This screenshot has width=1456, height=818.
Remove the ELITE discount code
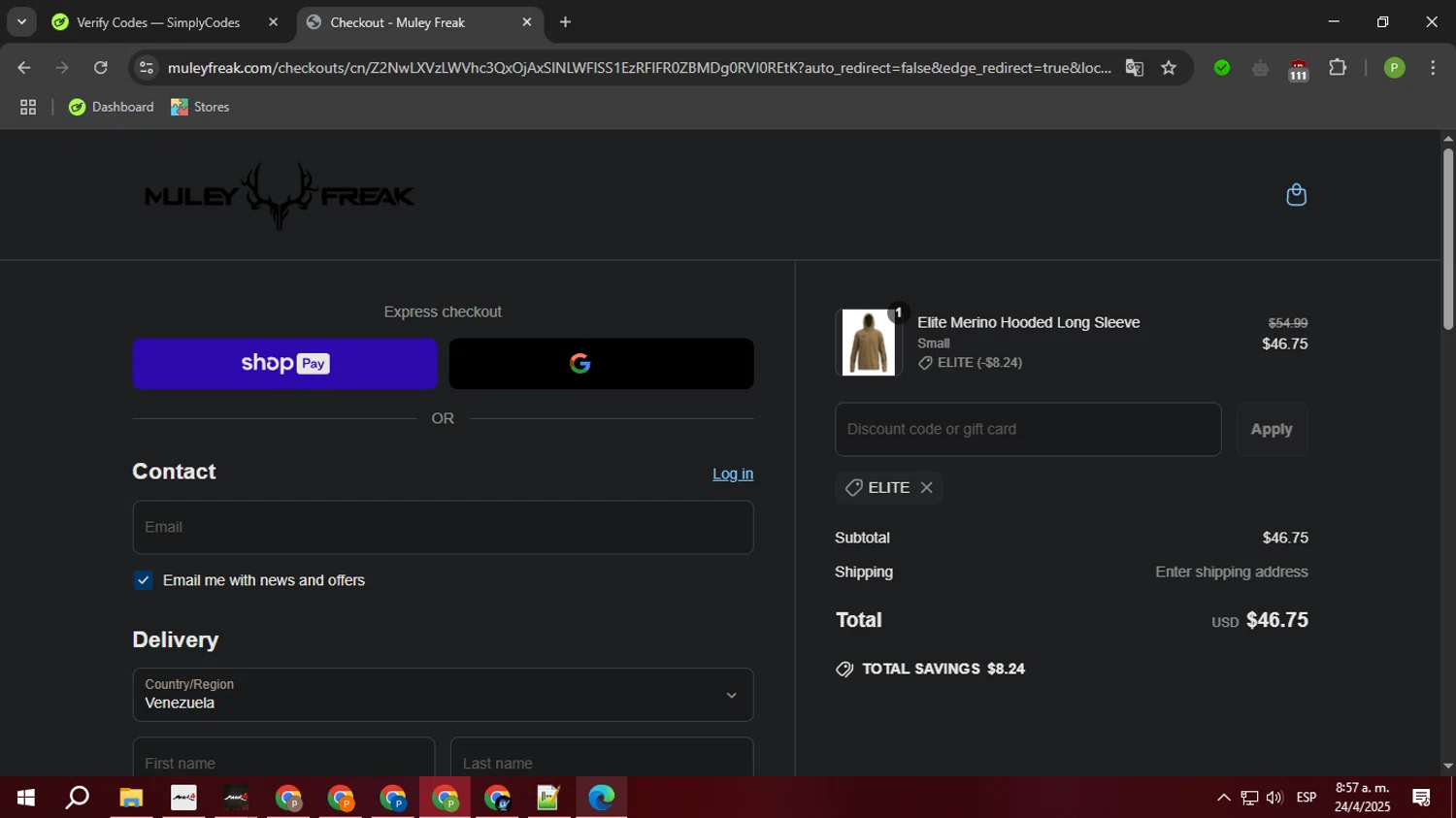(x=926, y=487)
